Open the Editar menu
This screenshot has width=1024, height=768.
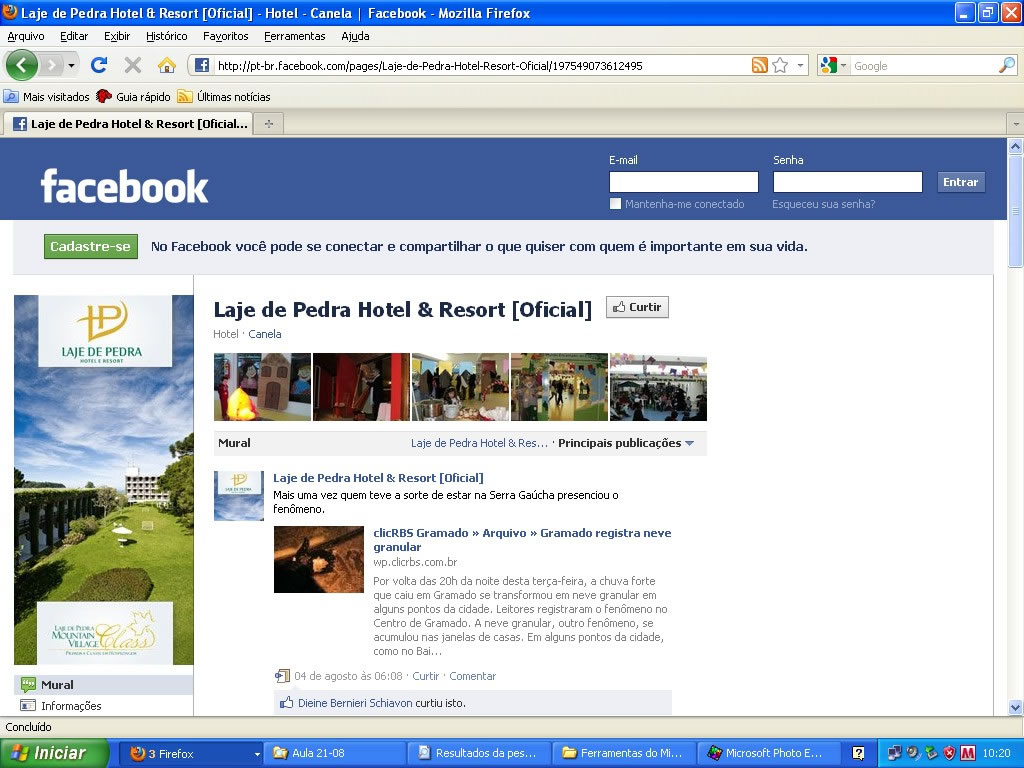74,36
